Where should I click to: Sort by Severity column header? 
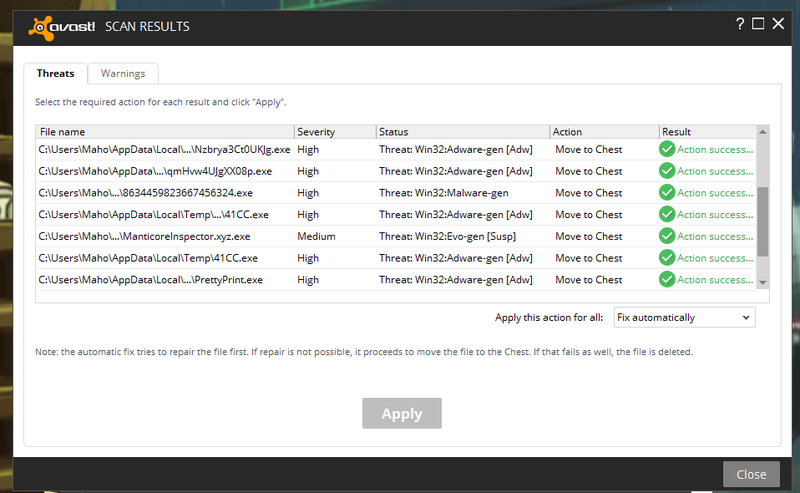(335, 132)
